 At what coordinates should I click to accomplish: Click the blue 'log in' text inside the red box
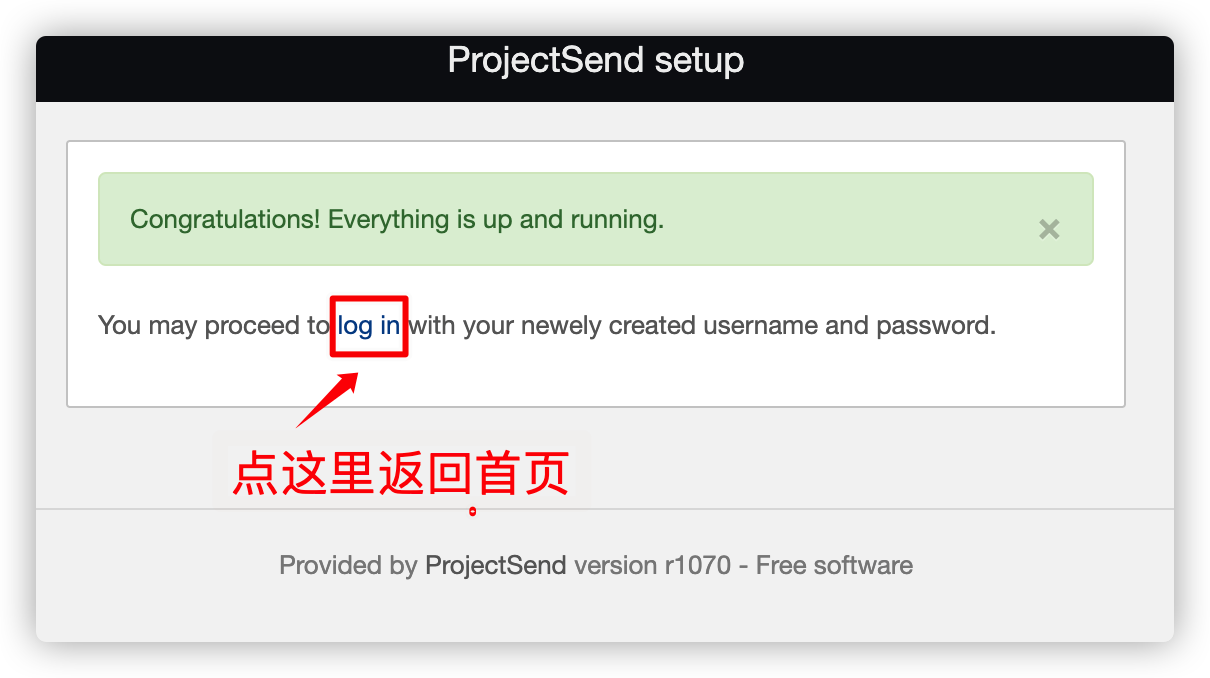(368, 325)
